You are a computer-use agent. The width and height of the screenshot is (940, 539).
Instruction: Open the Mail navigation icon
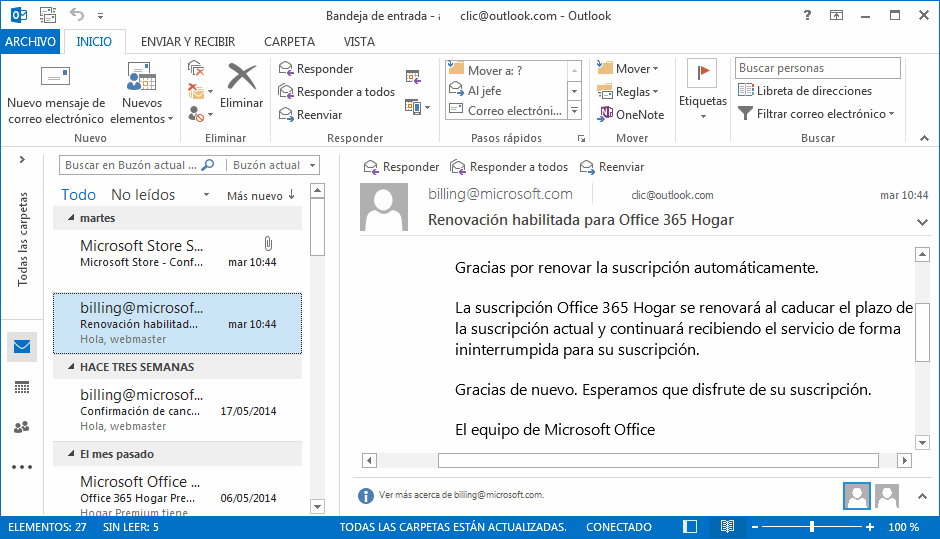22,347
